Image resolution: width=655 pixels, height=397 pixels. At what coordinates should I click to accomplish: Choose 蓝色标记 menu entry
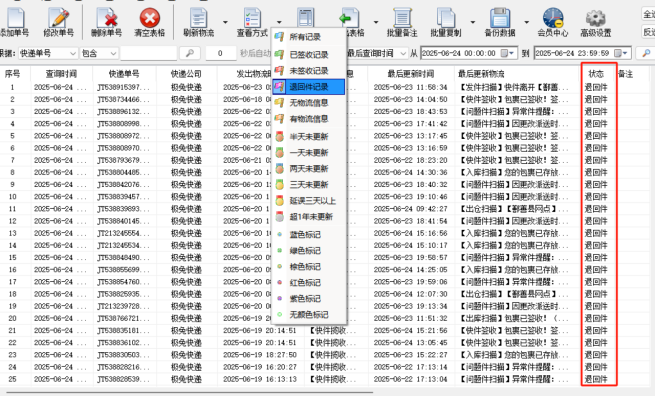pyautogui.click(x=308, y=235)
